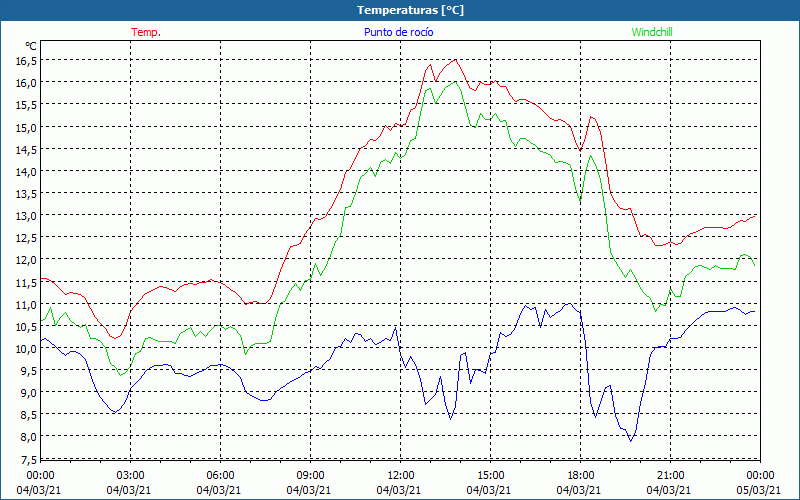The width and height of the screenshot is (800, 500).
Task: Click the 13,0 y-axis value
Action: click(26, 215)
